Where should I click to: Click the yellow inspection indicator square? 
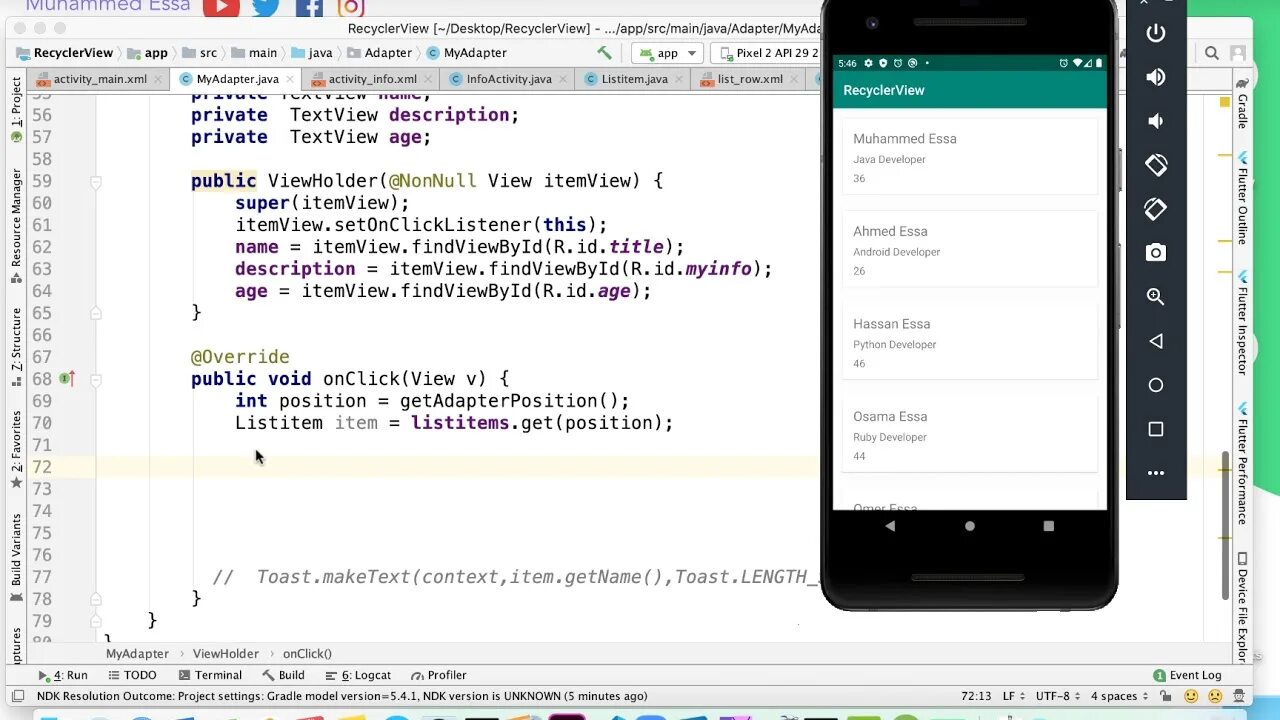click(x=1225, y=102)
